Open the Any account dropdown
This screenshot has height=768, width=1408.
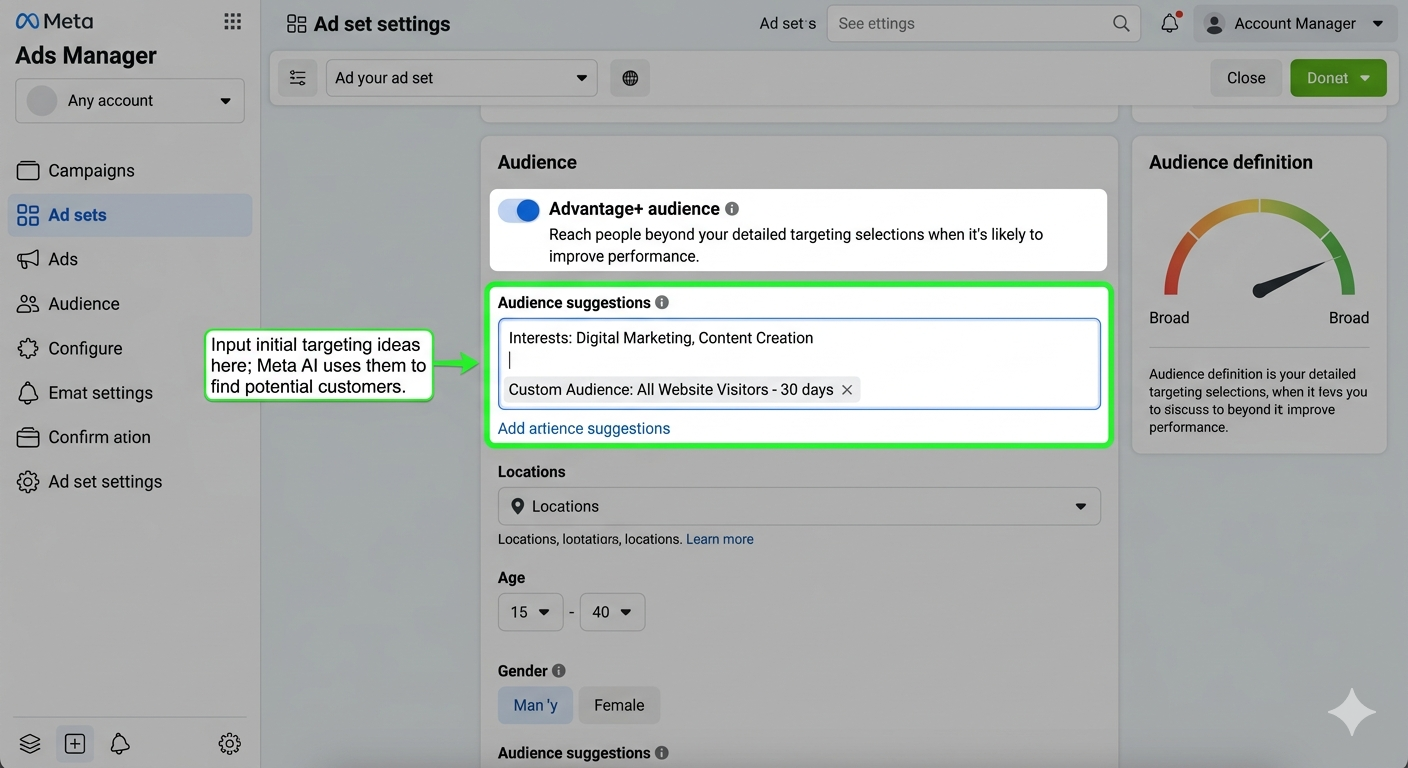tap(130, 101)
